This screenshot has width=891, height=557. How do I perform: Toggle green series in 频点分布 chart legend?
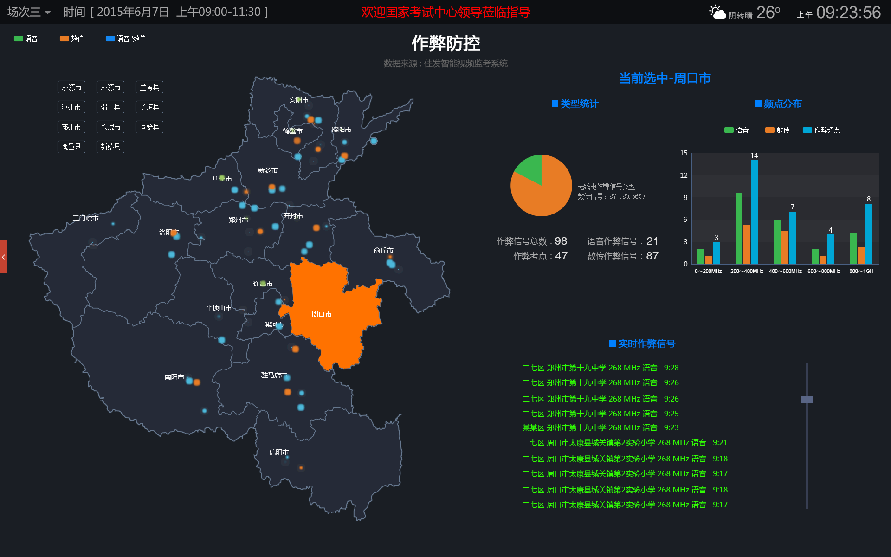coord(735,130)
